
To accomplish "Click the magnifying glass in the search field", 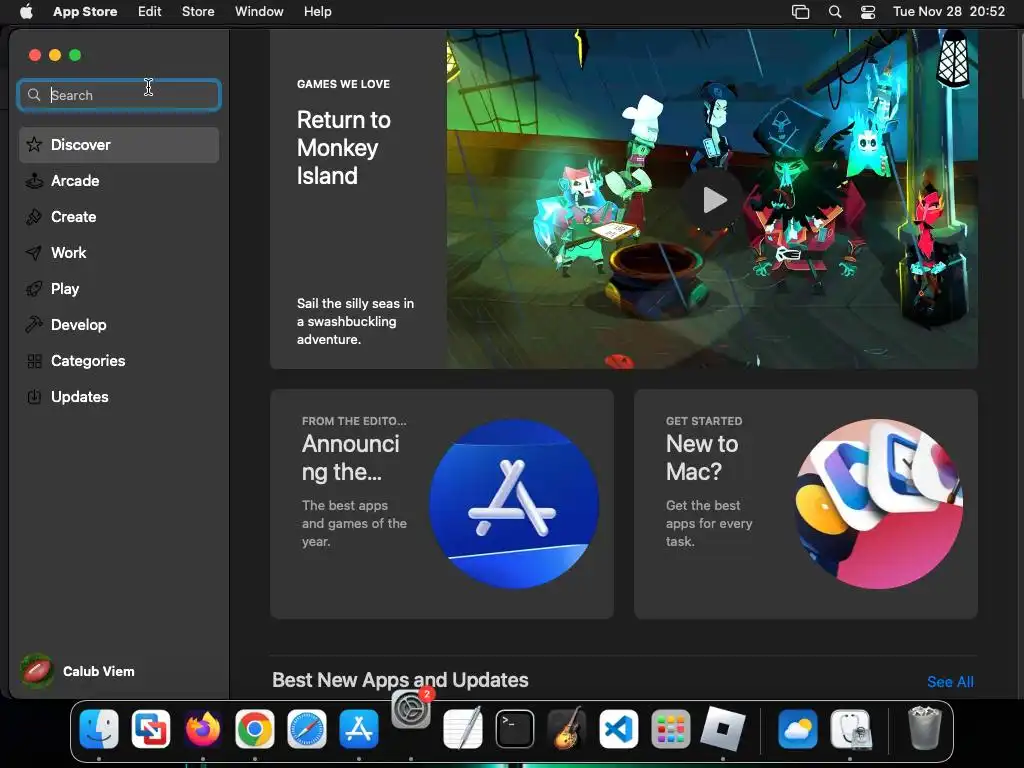I will point(34,95).
